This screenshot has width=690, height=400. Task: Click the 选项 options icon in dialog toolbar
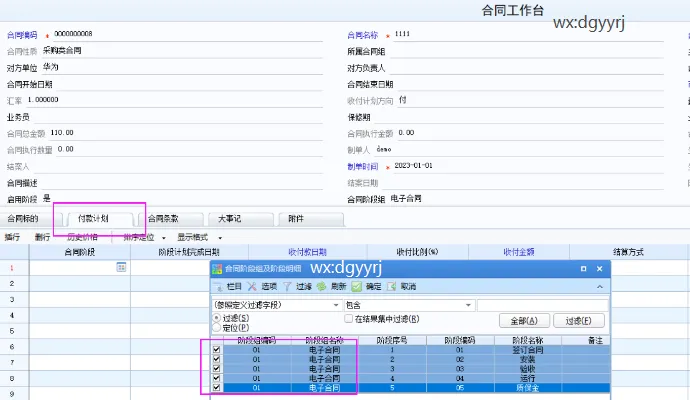(x=252, y=287)
